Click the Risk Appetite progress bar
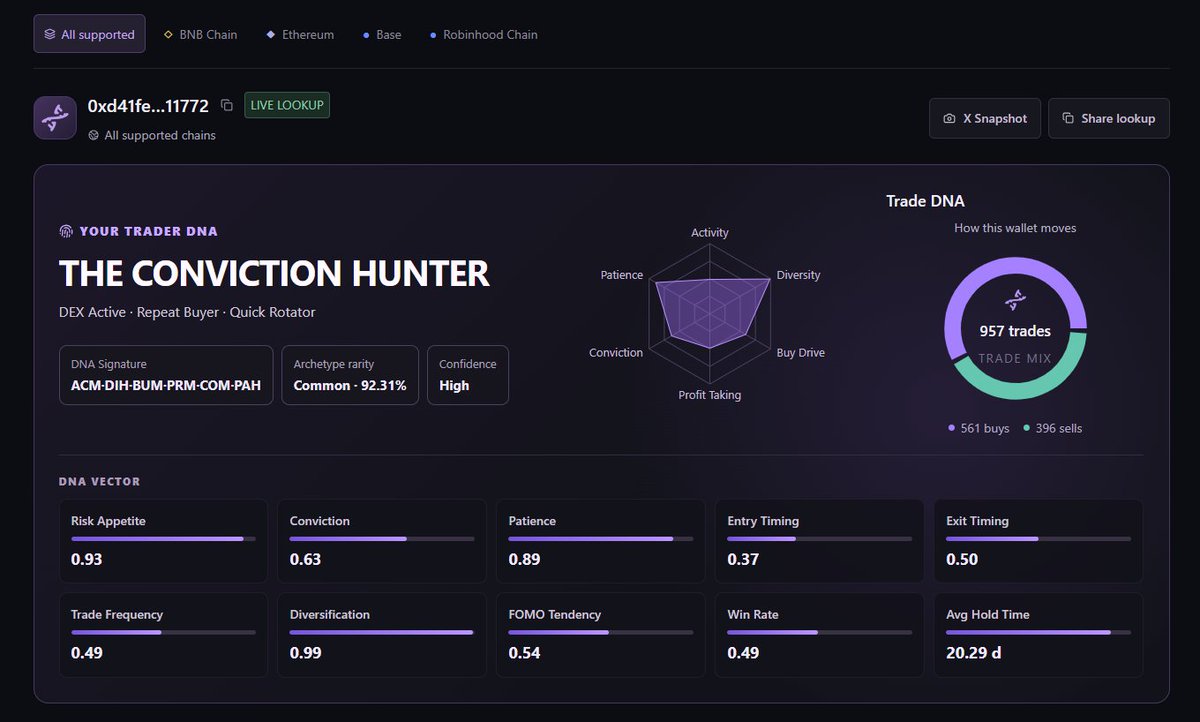This screenshot has width=1200, height=722. tap(163, 539)
